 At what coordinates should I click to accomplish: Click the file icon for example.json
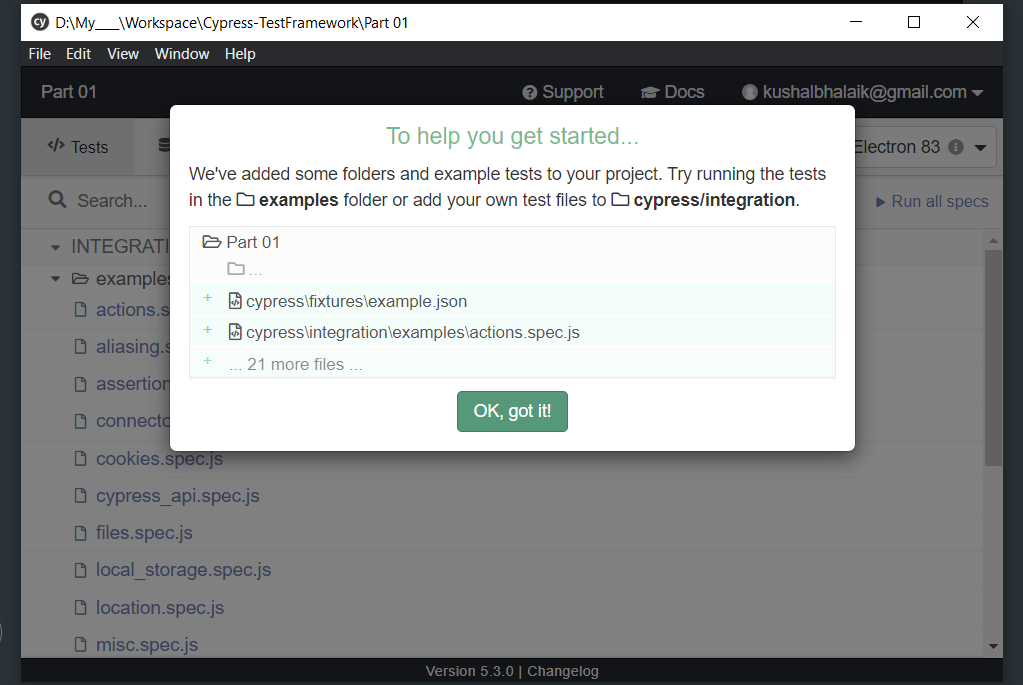235,301
